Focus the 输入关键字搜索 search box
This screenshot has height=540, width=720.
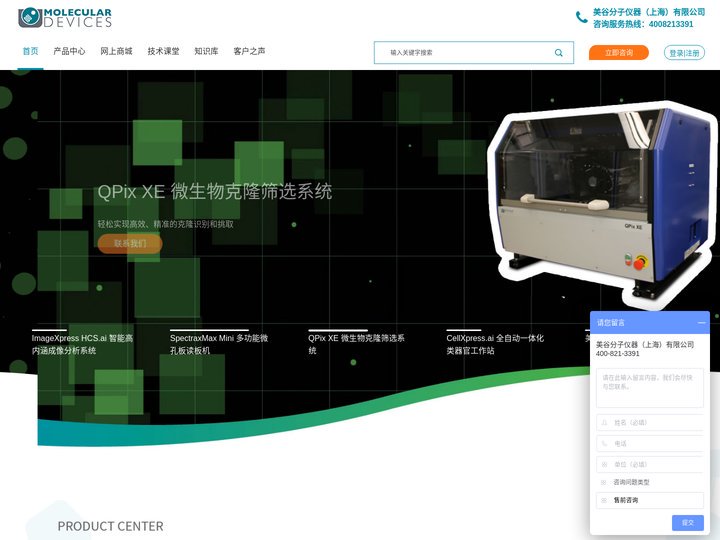(473, 53)
